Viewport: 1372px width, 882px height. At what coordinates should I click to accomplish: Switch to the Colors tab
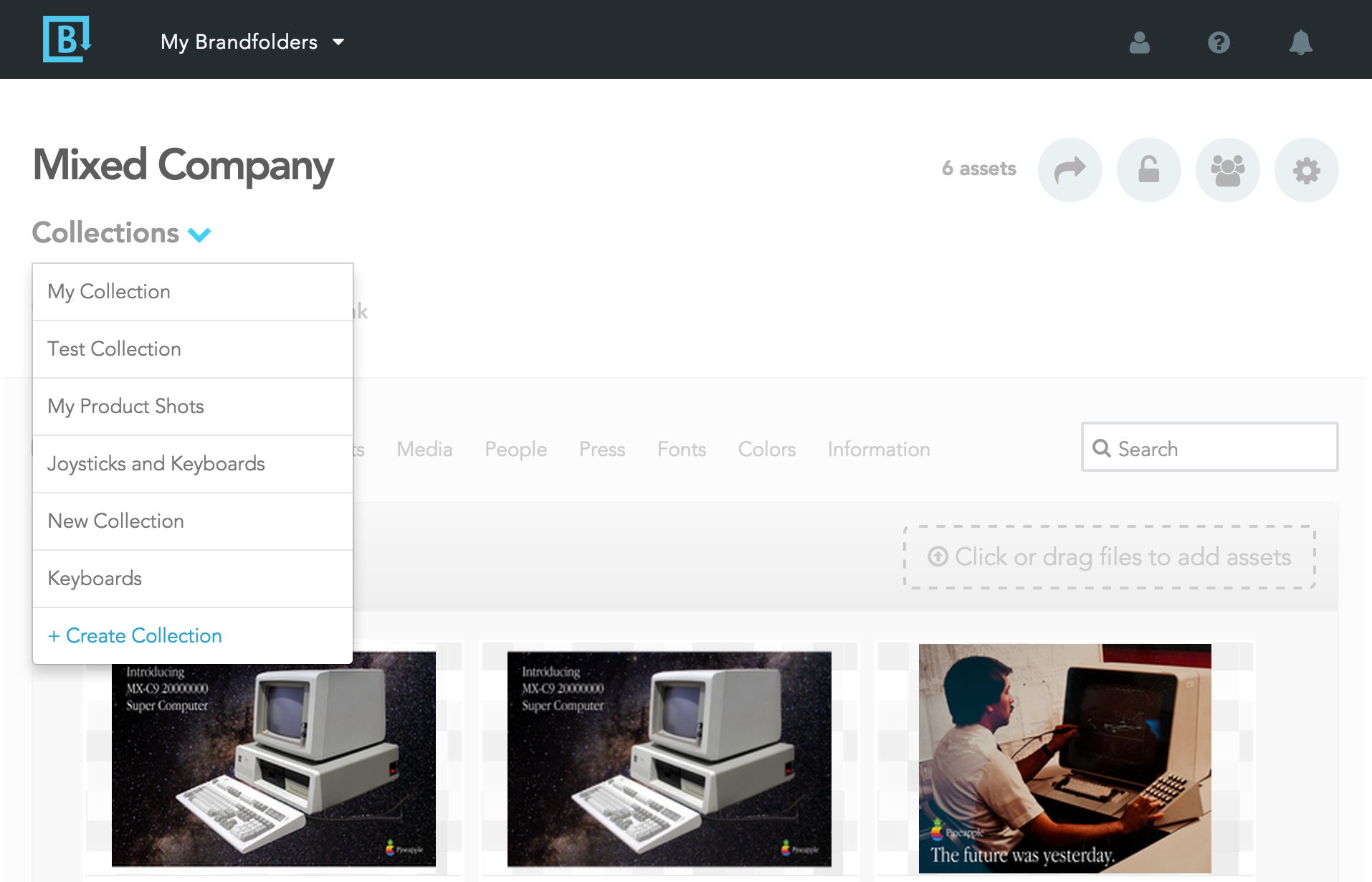767,450
